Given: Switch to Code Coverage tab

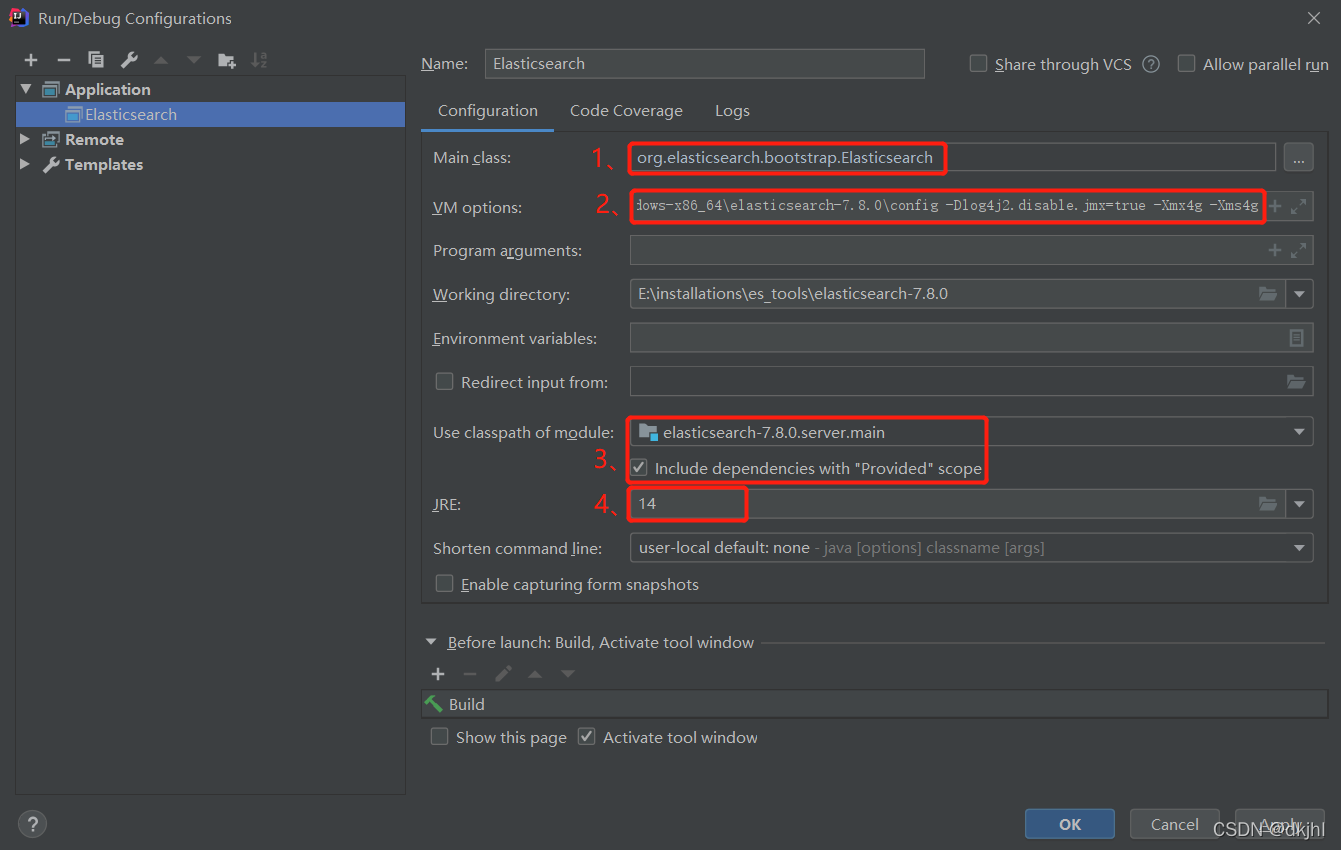Looking at the screenshot, I should [626, 111].
